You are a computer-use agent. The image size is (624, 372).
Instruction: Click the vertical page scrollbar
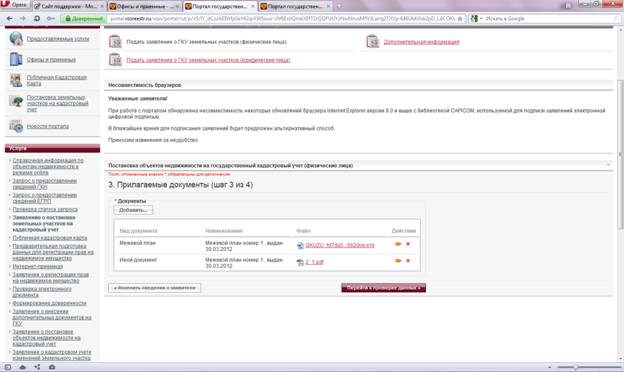[x=620, y=154]
